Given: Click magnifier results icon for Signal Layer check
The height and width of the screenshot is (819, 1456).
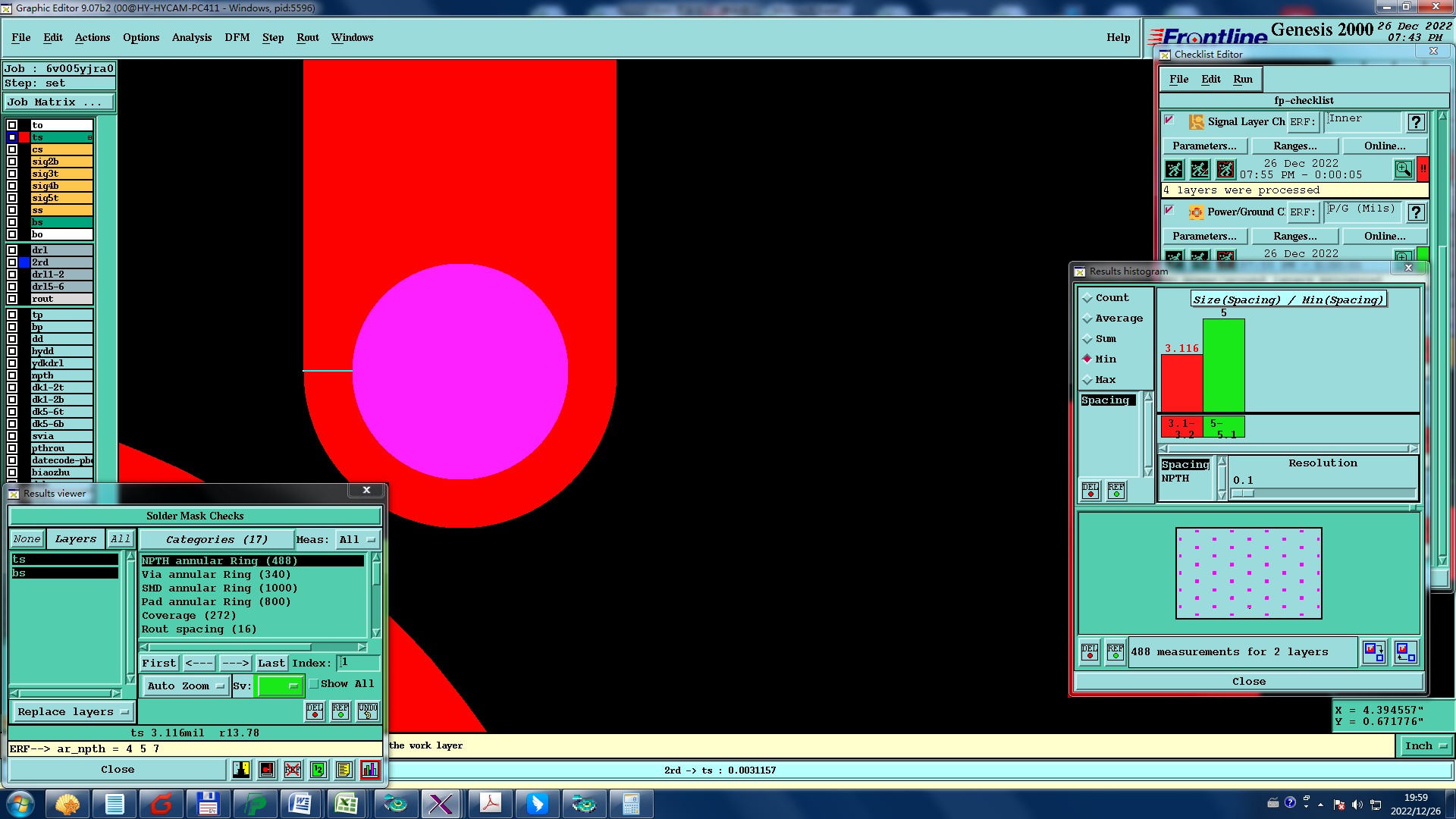Looking at the screenshot, I should [x=1403, y=169].
